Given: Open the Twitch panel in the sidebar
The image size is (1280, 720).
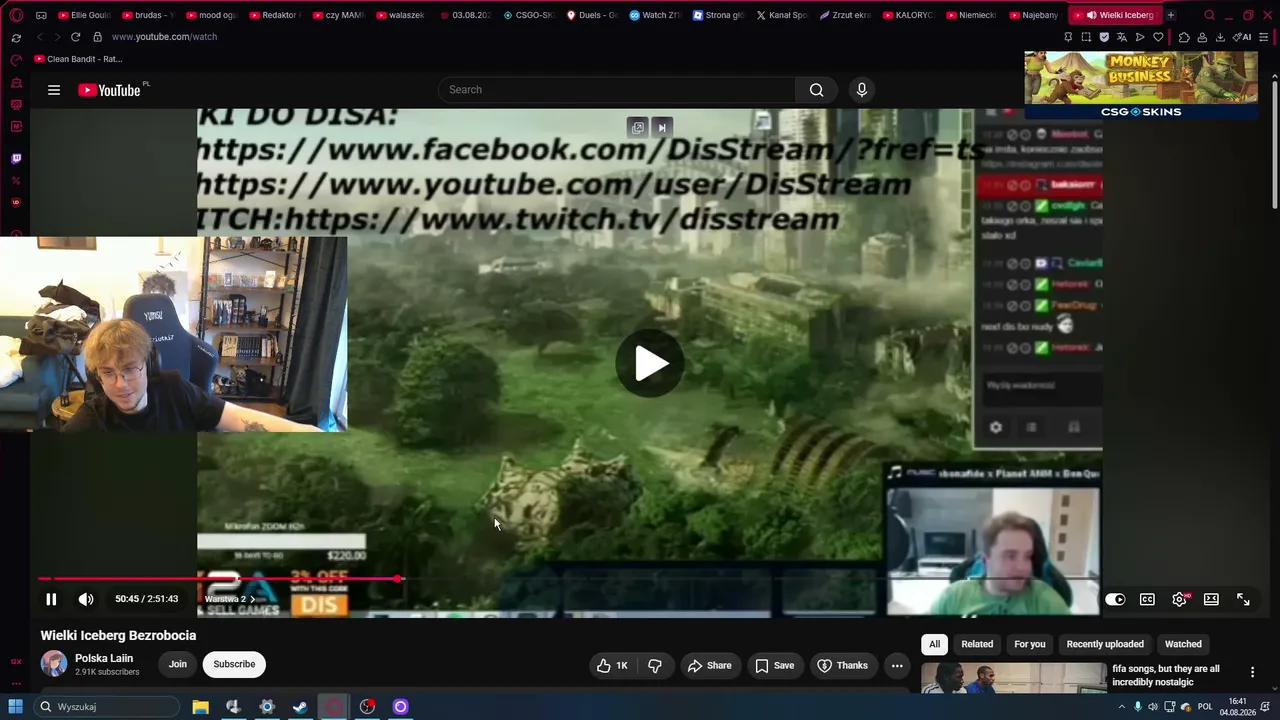Looking at the screenshot, I should (16, 158).
